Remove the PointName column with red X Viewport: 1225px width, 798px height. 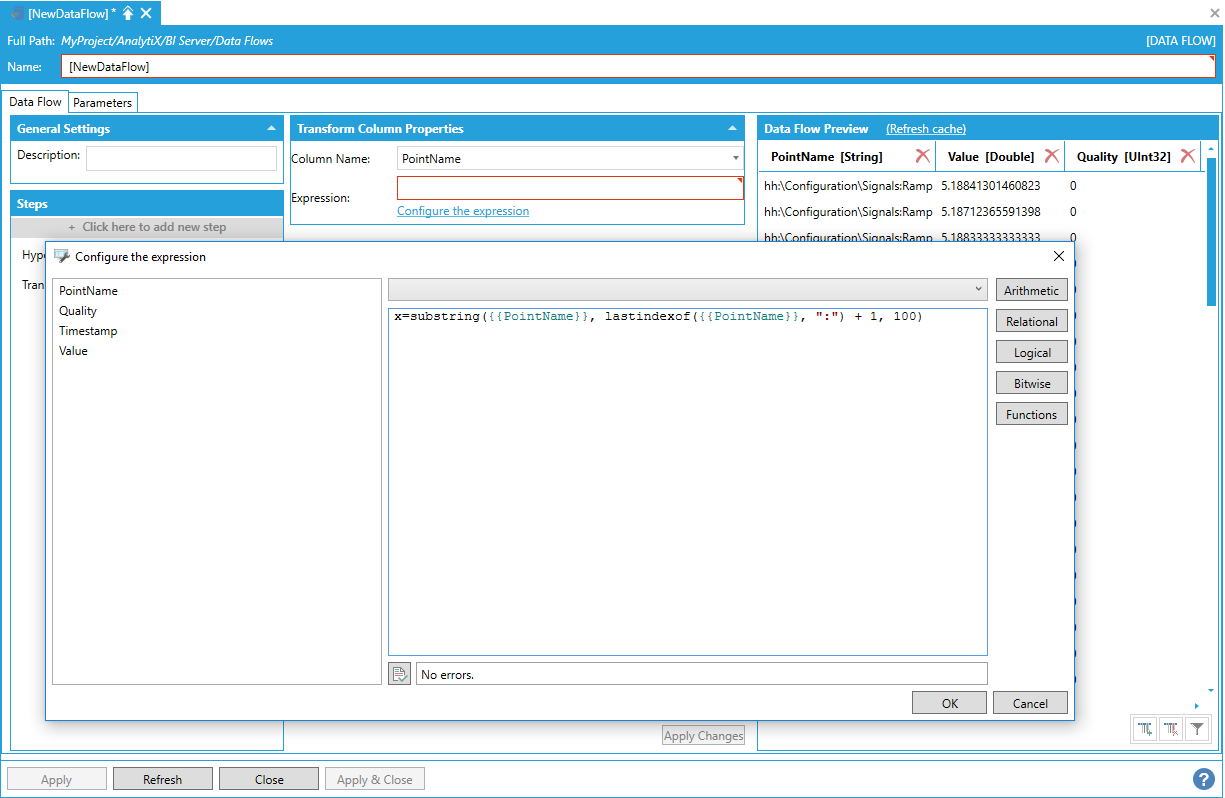coord(922,156)
